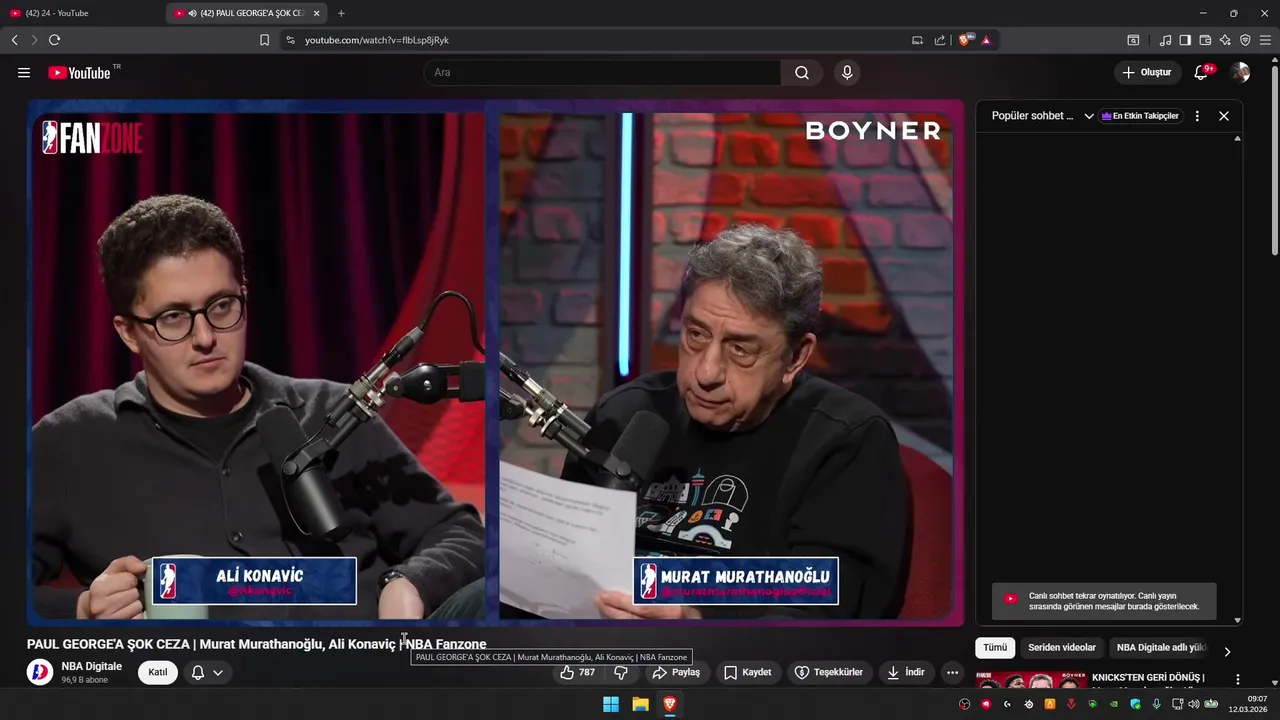Open YouTube notifications bell

coord(1202,72)
